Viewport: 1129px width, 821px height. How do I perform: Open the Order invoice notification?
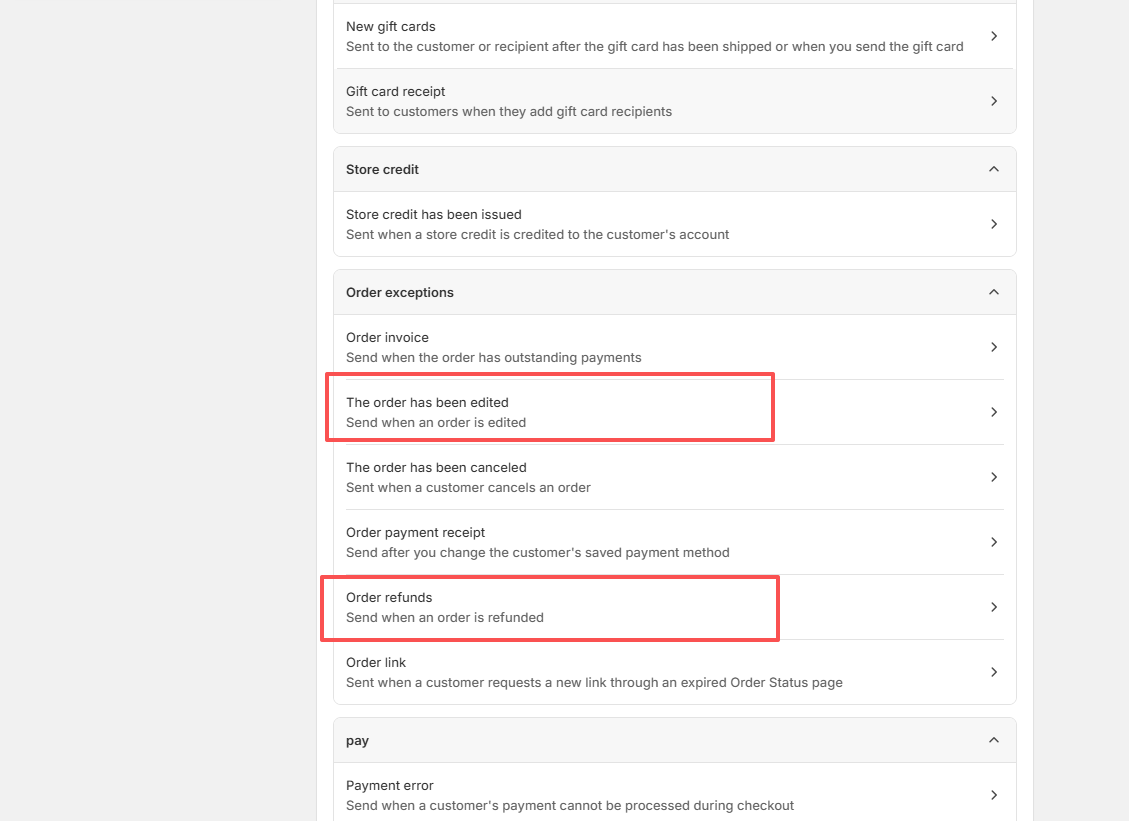(388, 338)
